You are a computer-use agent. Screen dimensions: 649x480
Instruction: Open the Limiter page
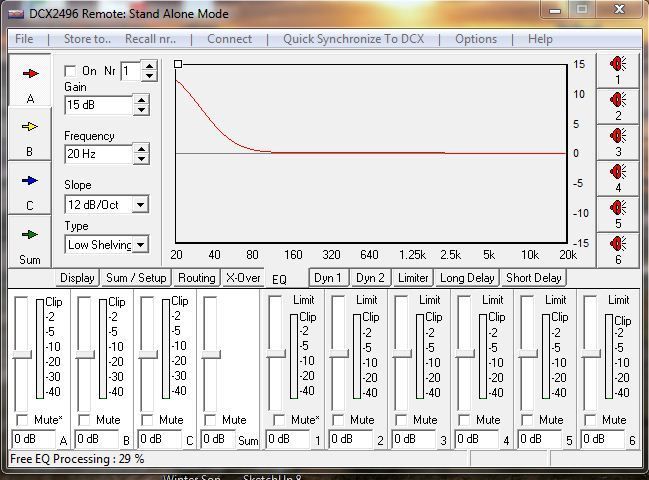point(413,278)
